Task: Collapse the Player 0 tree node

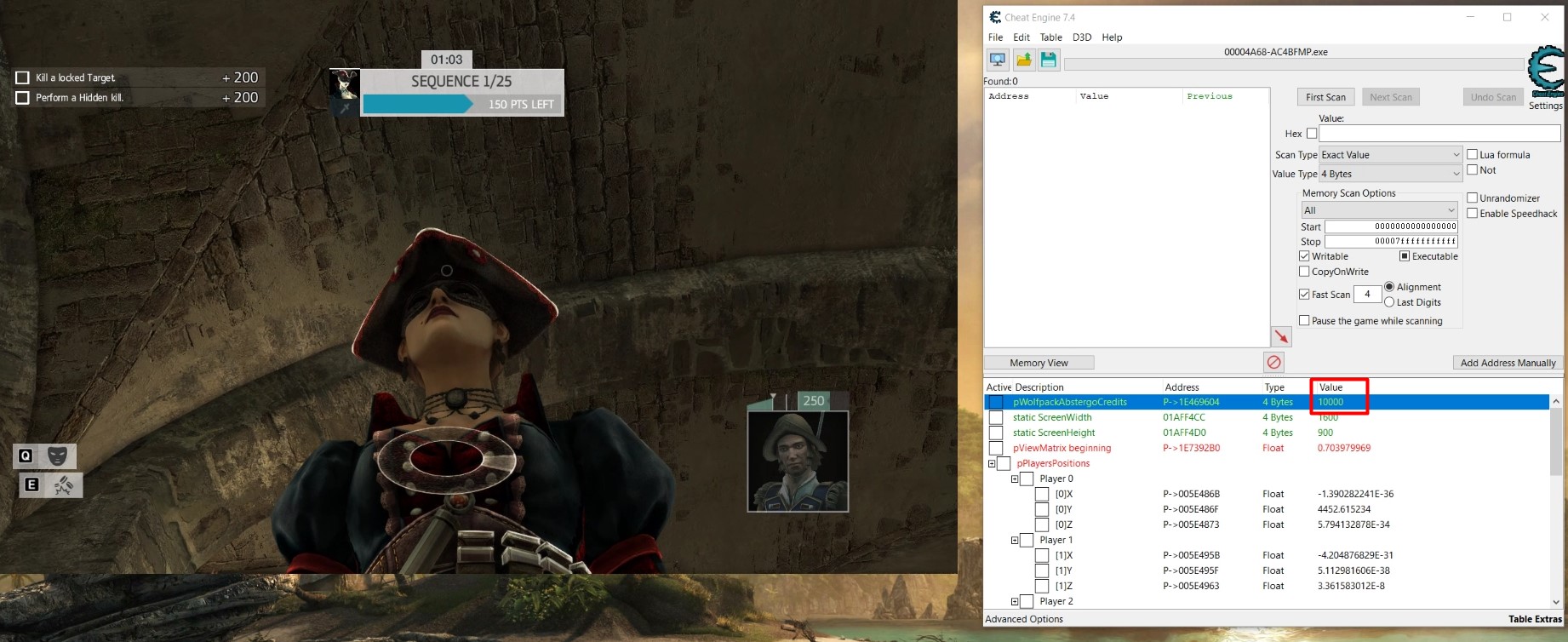Action: (1015, 479)
